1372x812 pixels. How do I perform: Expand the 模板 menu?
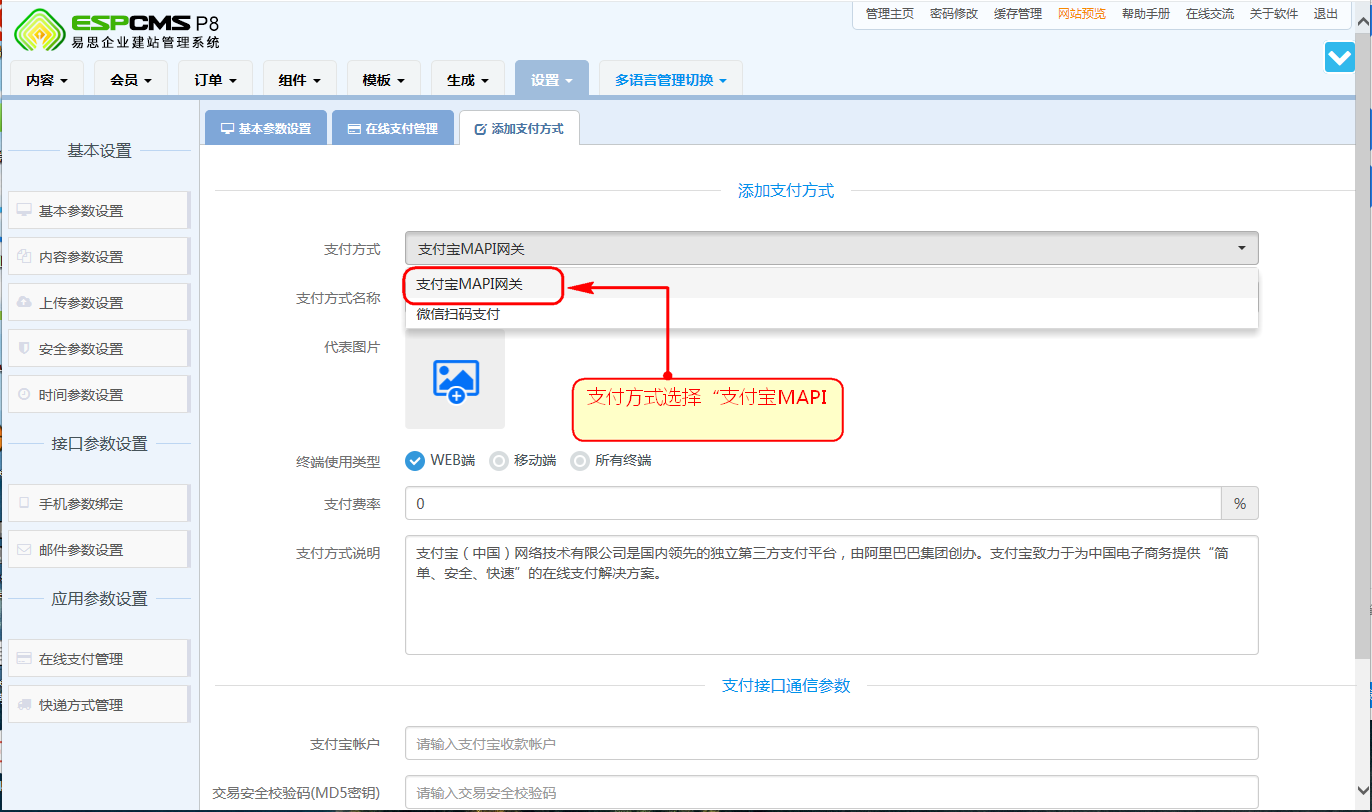384,79
